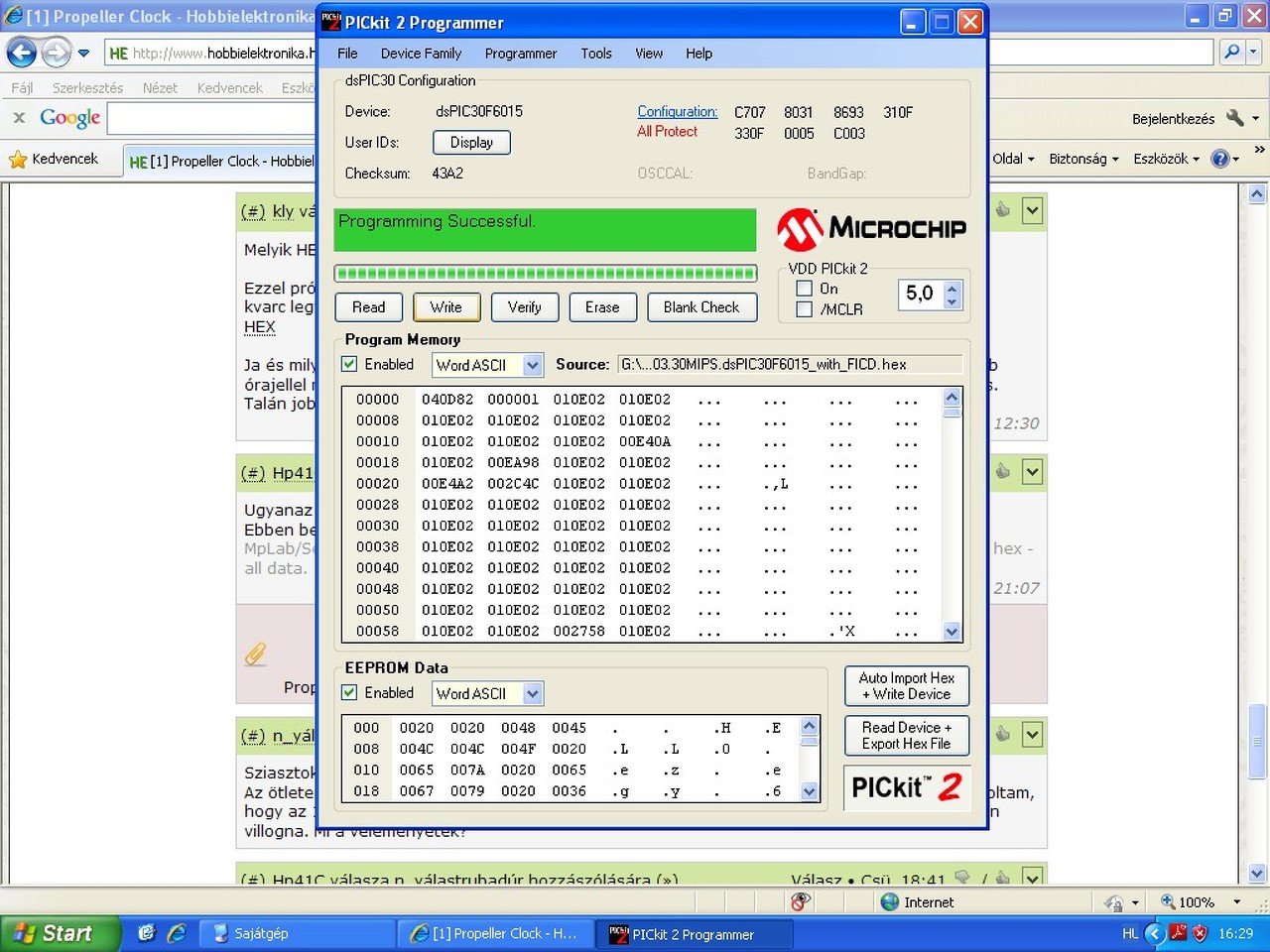This screenshot has width=1270, height=952.
Task: Click the PICkit 2 title bar icon
Action: 331,22
